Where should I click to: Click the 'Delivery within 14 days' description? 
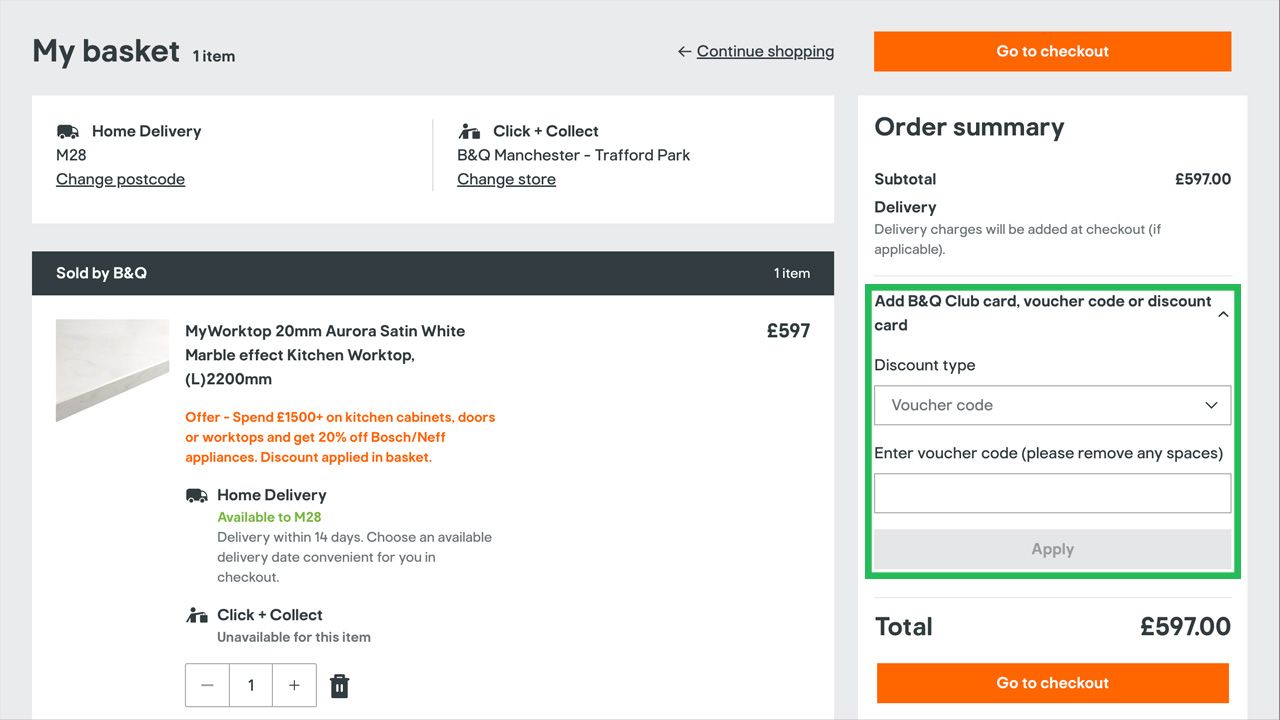pos(354,557)
